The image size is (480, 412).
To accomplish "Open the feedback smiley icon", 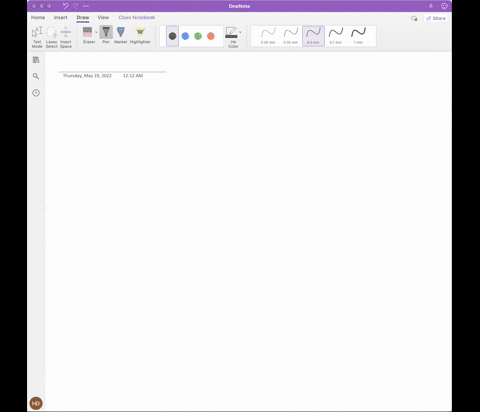I will 444,6.
